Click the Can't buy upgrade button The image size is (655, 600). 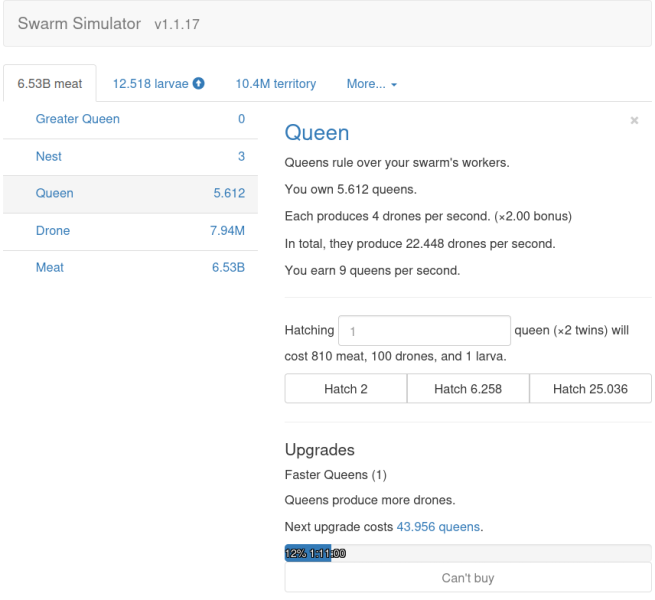[x=468, y=578]
